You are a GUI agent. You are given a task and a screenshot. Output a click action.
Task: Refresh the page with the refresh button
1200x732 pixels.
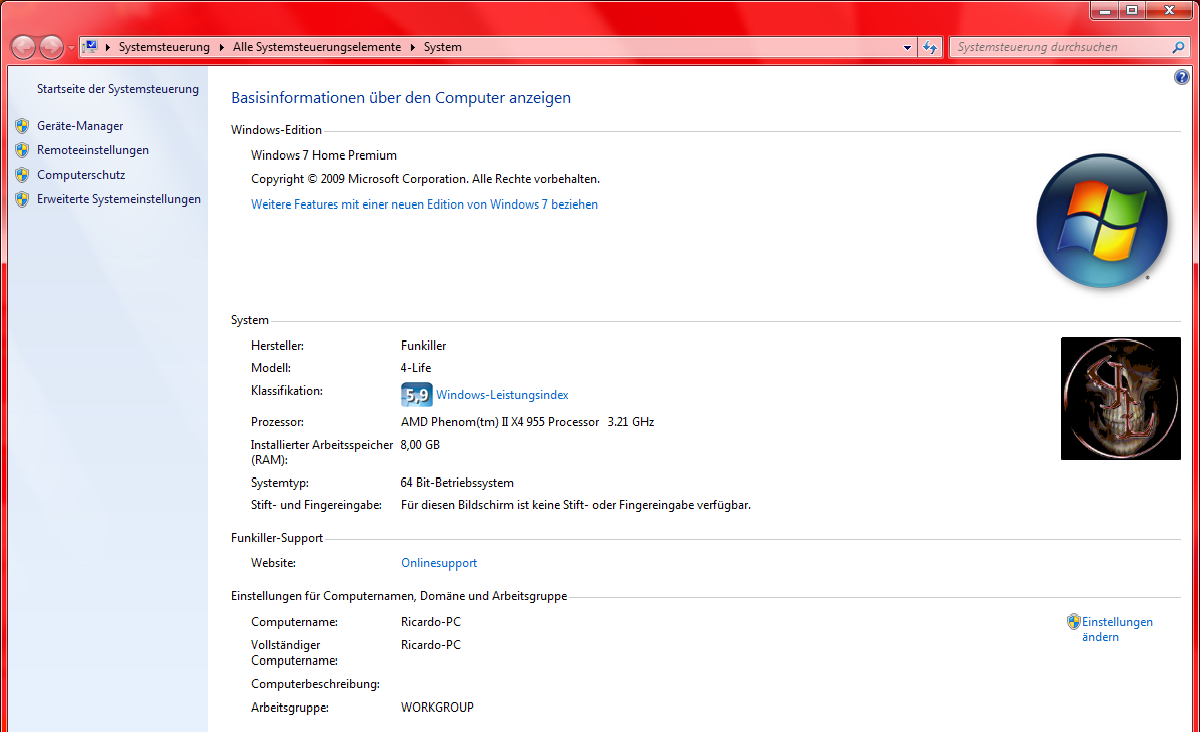click(930, 47)
